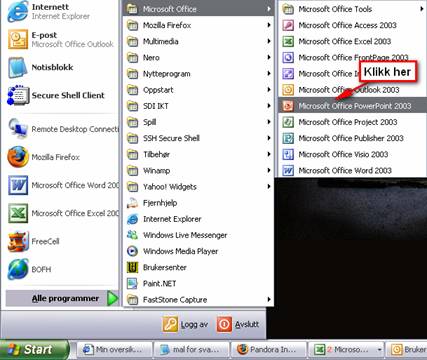Click the FreeCell game icon
The width and height of the screenshot is (427, 360).
tap(18, 241)
